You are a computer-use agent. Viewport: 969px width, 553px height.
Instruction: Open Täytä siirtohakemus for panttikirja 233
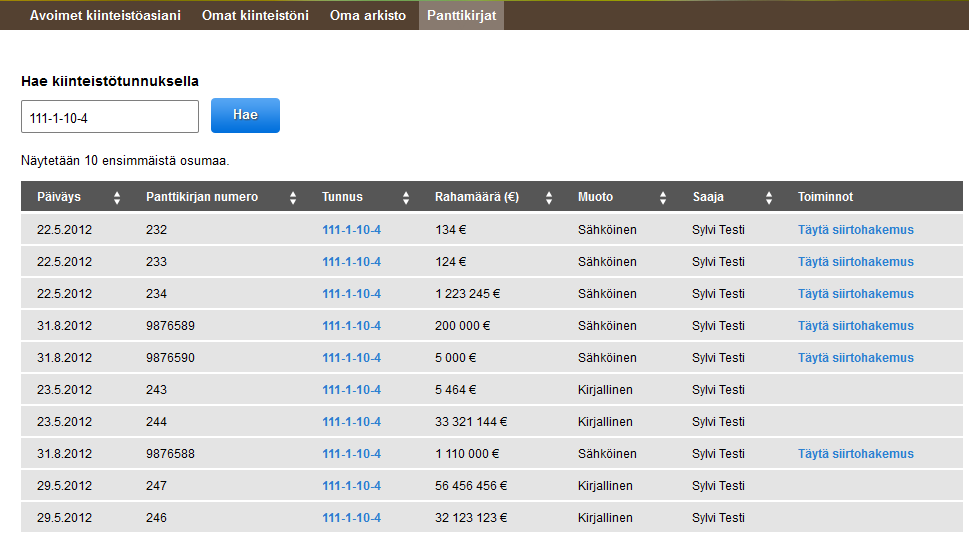click(855, 262)
